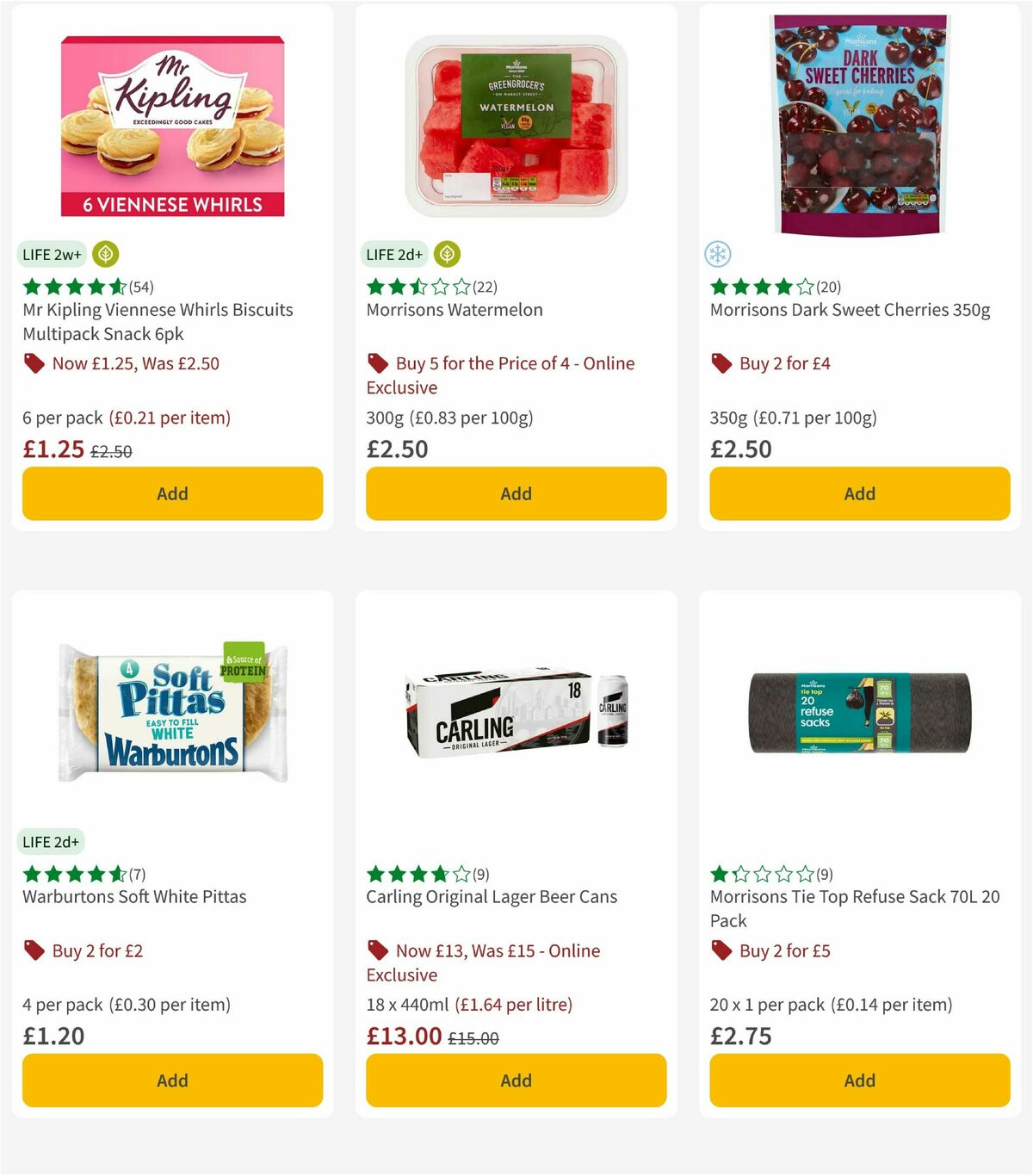This screenshot has width=1033, height=1176.
Task: Open the Warburtons Soft White Pittas product page
Action: [133, 896]
